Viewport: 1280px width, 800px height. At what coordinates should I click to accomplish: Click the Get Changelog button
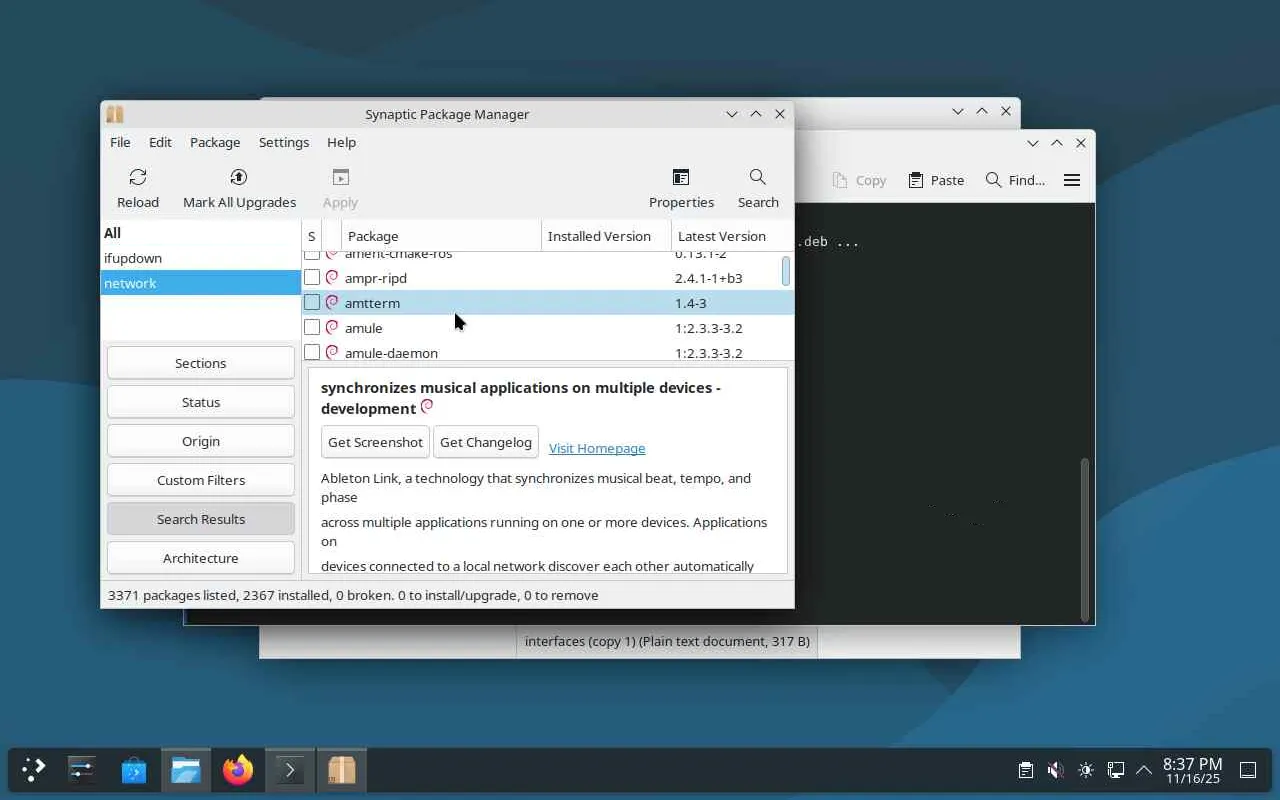click(x=486, y=442)
